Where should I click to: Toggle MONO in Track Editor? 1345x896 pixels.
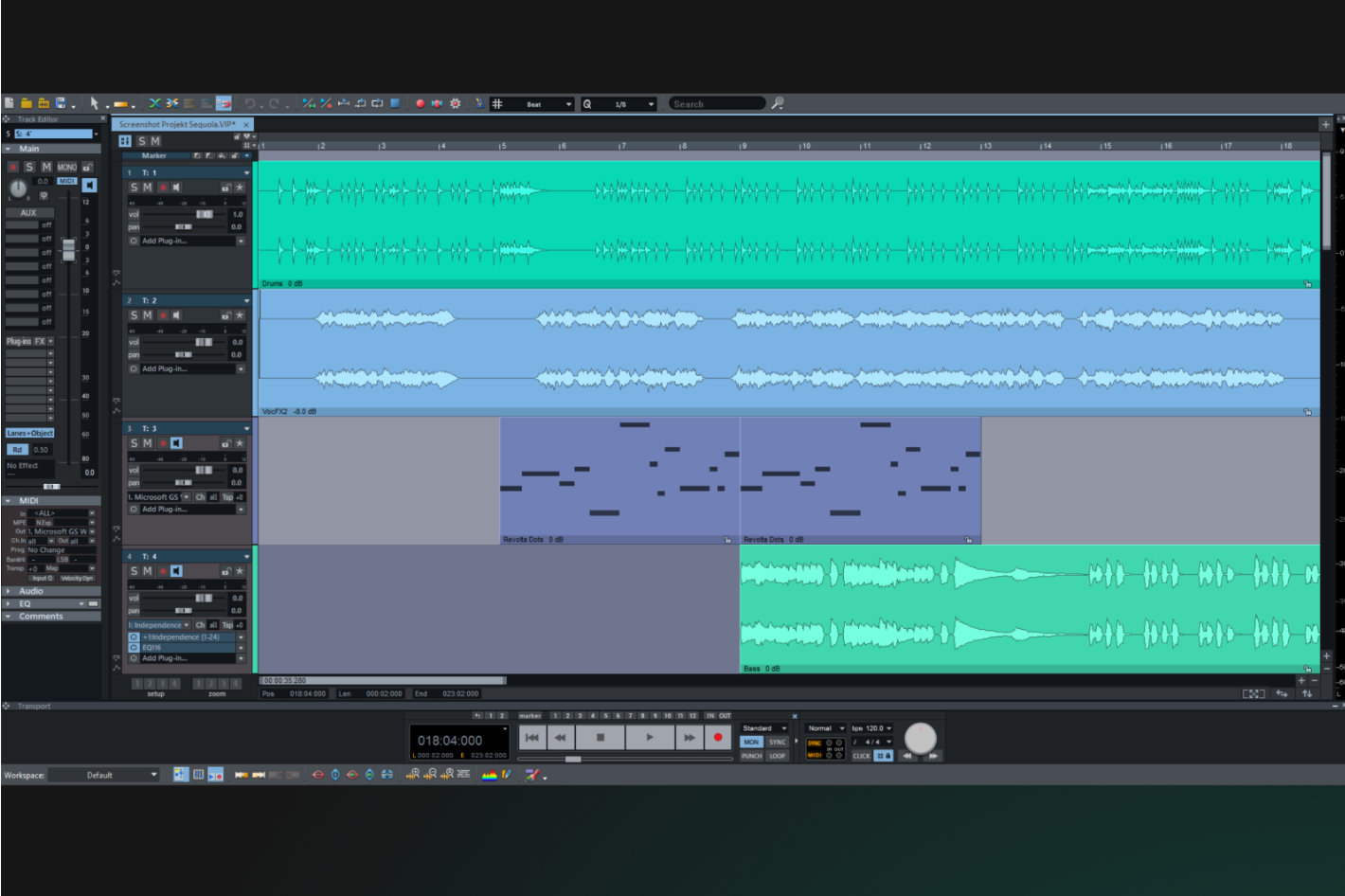pos(67,167)
